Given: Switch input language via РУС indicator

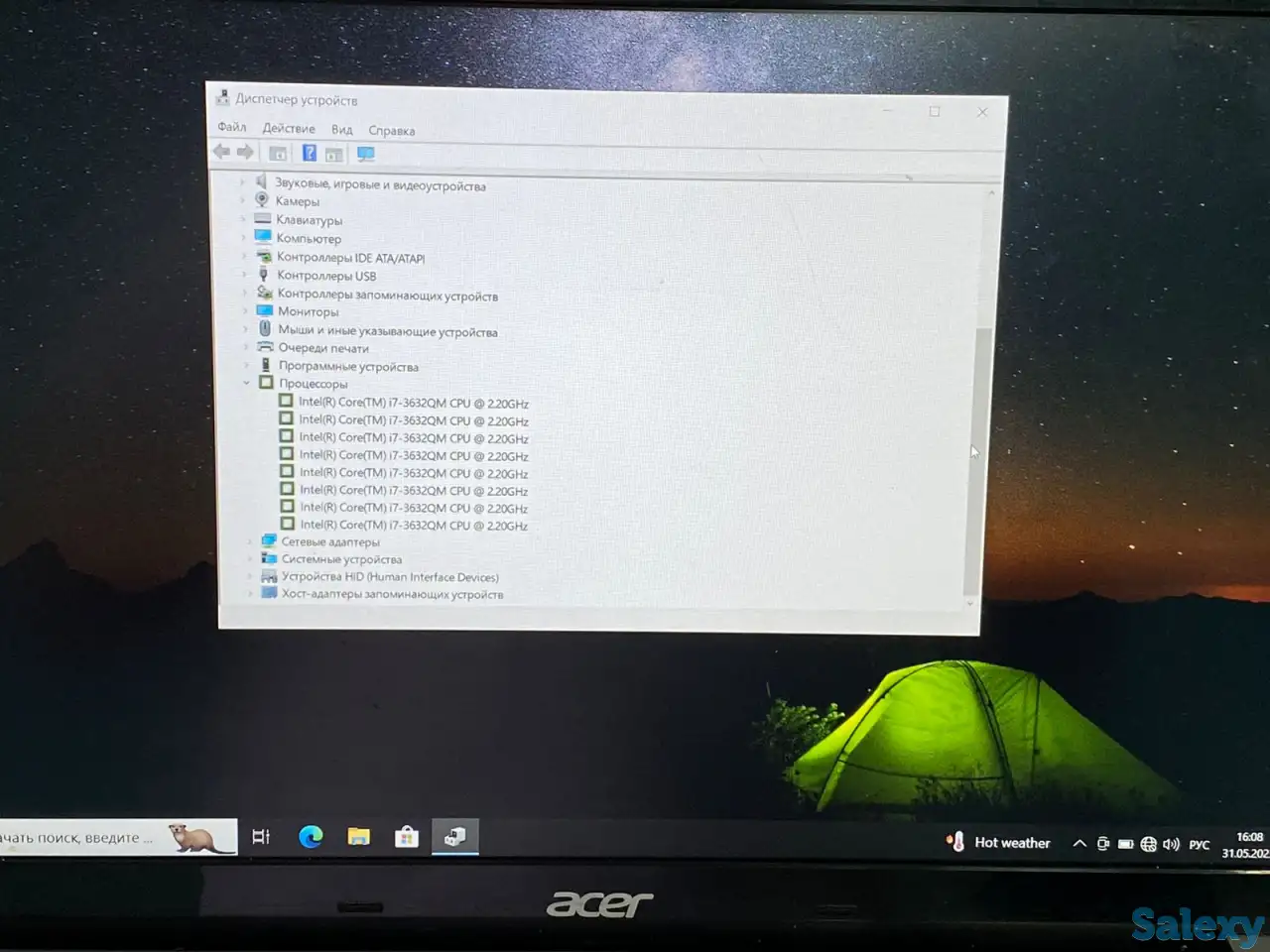Looking at the screenshot, I should tap(1200, 845).
